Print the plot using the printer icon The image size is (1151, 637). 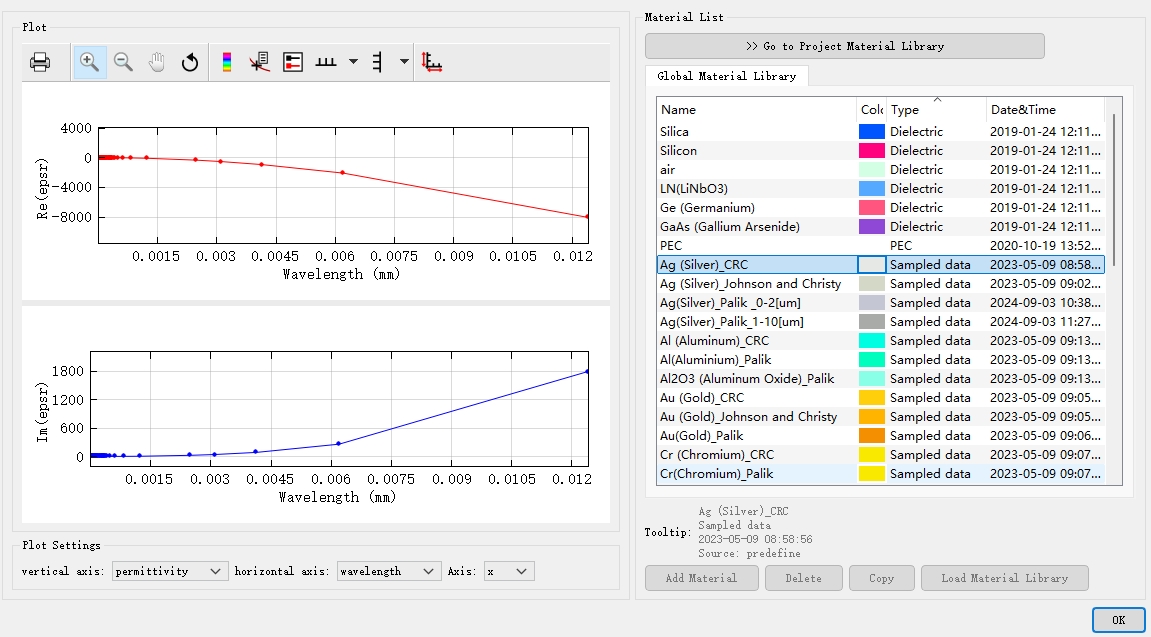(x=40, y=62)
